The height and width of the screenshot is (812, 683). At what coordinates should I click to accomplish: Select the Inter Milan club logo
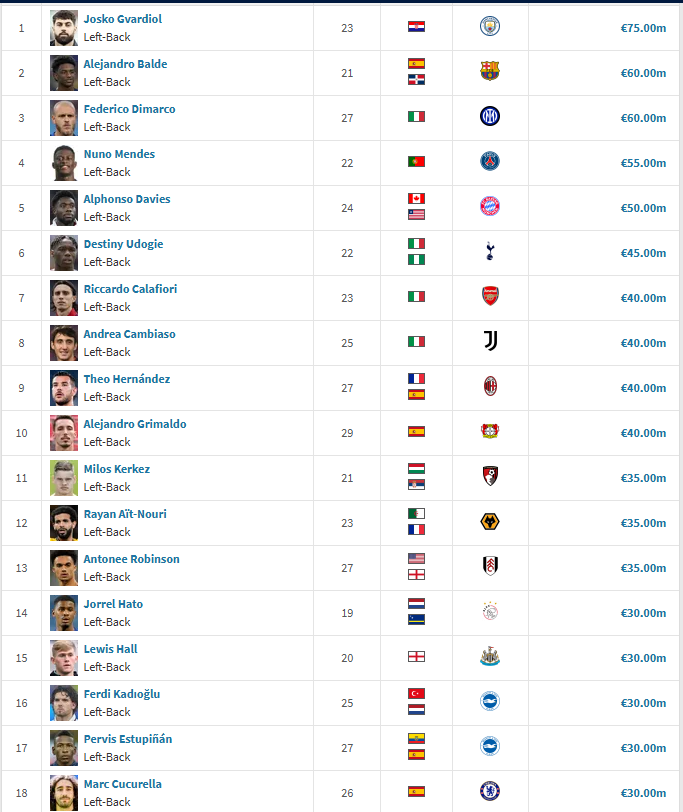tap(490, 116)
